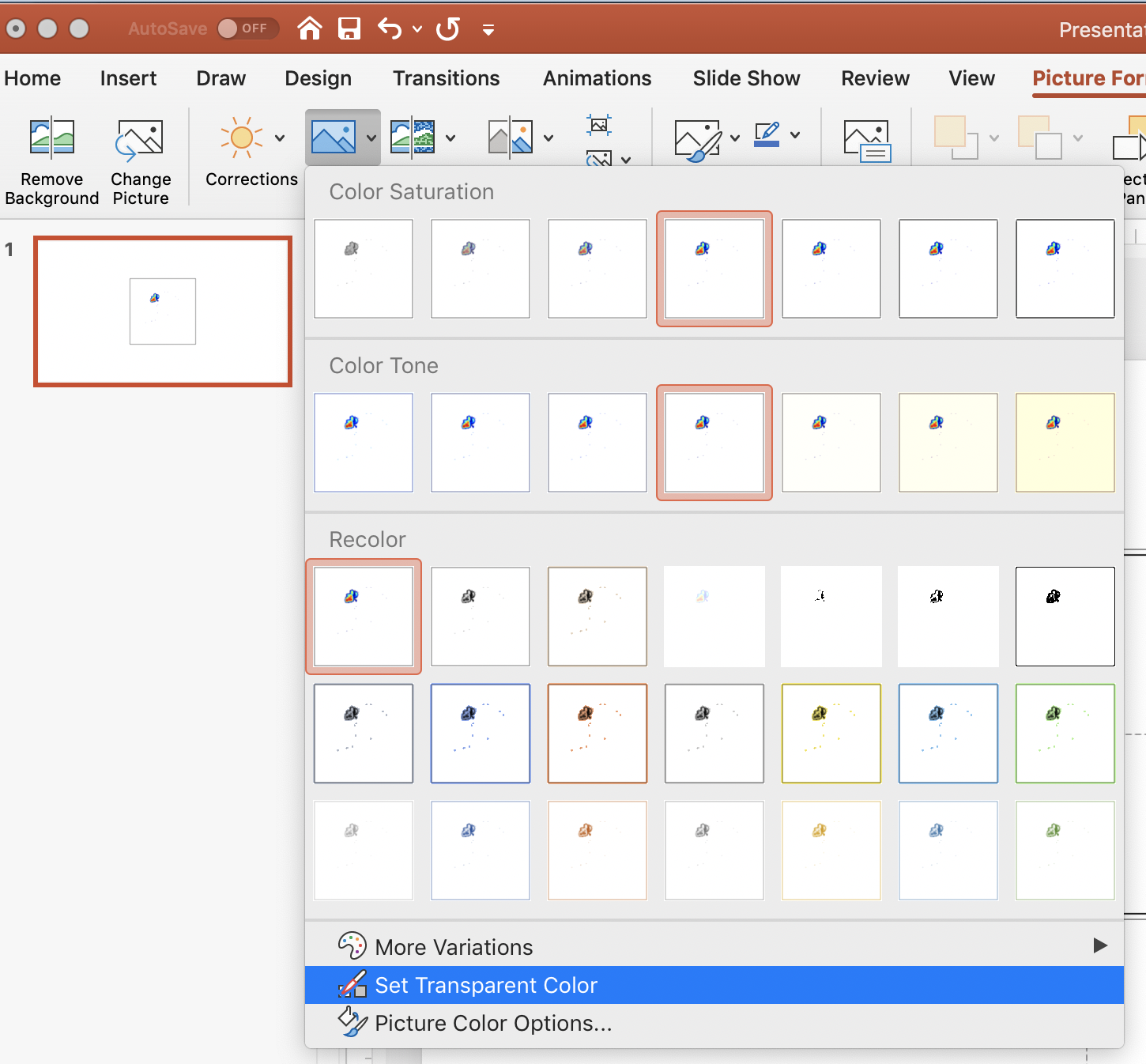Expand the Color dropdown arrow
Screen dimensions: 1146x1064
[x=371, y=138]
